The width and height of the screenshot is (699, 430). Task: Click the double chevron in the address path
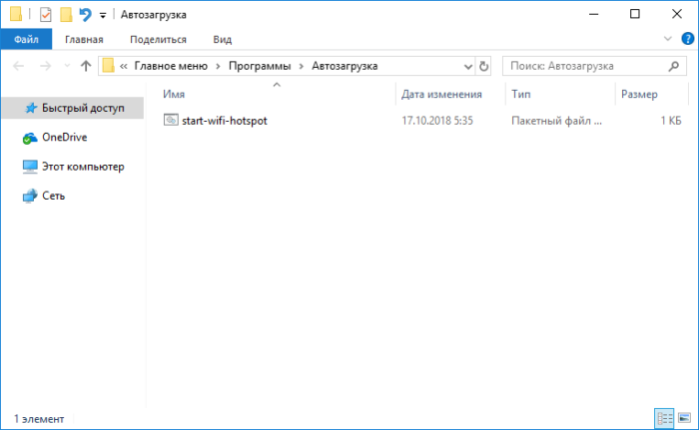(x=123, y=66)
